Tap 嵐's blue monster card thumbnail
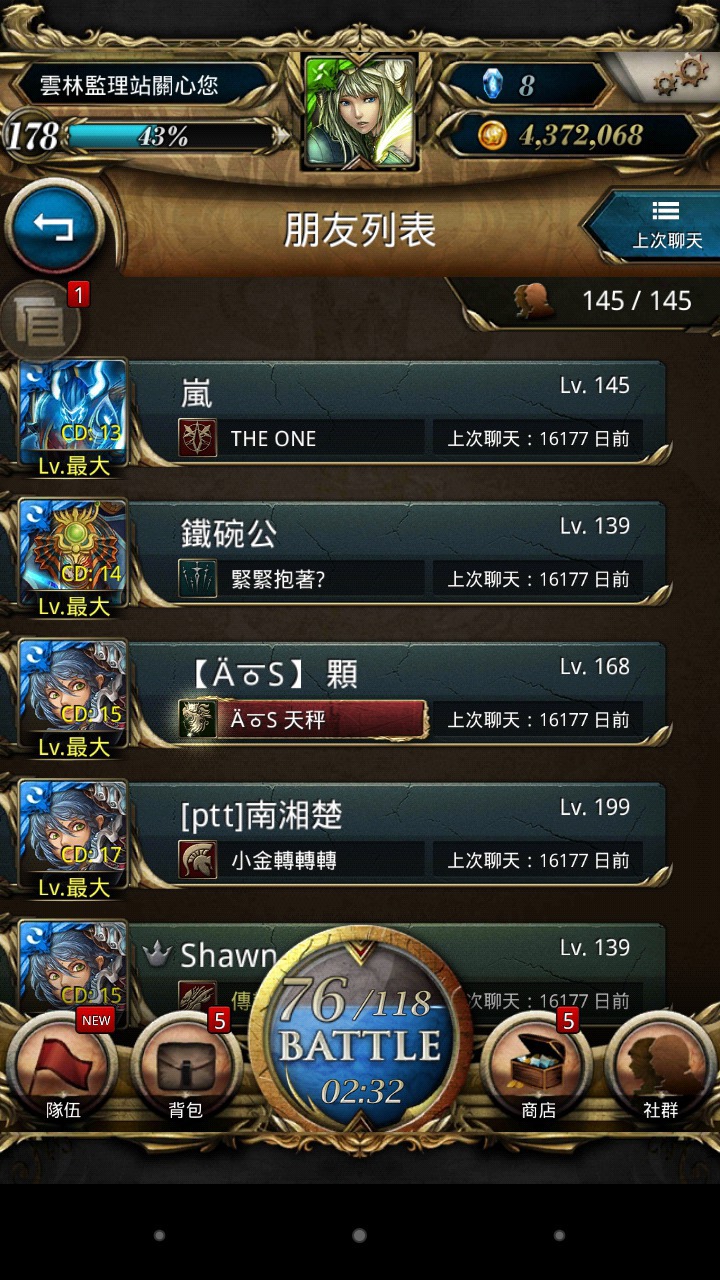 [73, 414]
